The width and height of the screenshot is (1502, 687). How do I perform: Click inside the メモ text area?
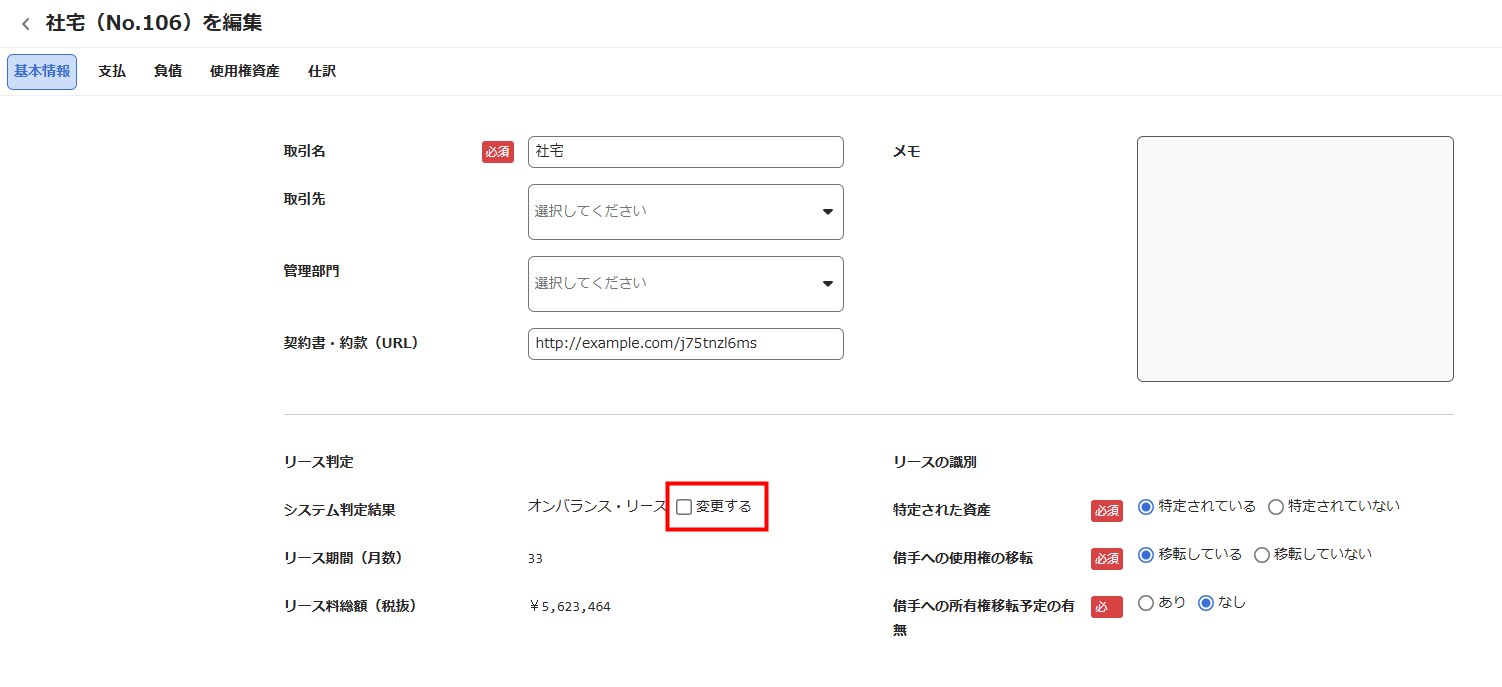point(1294,259)
